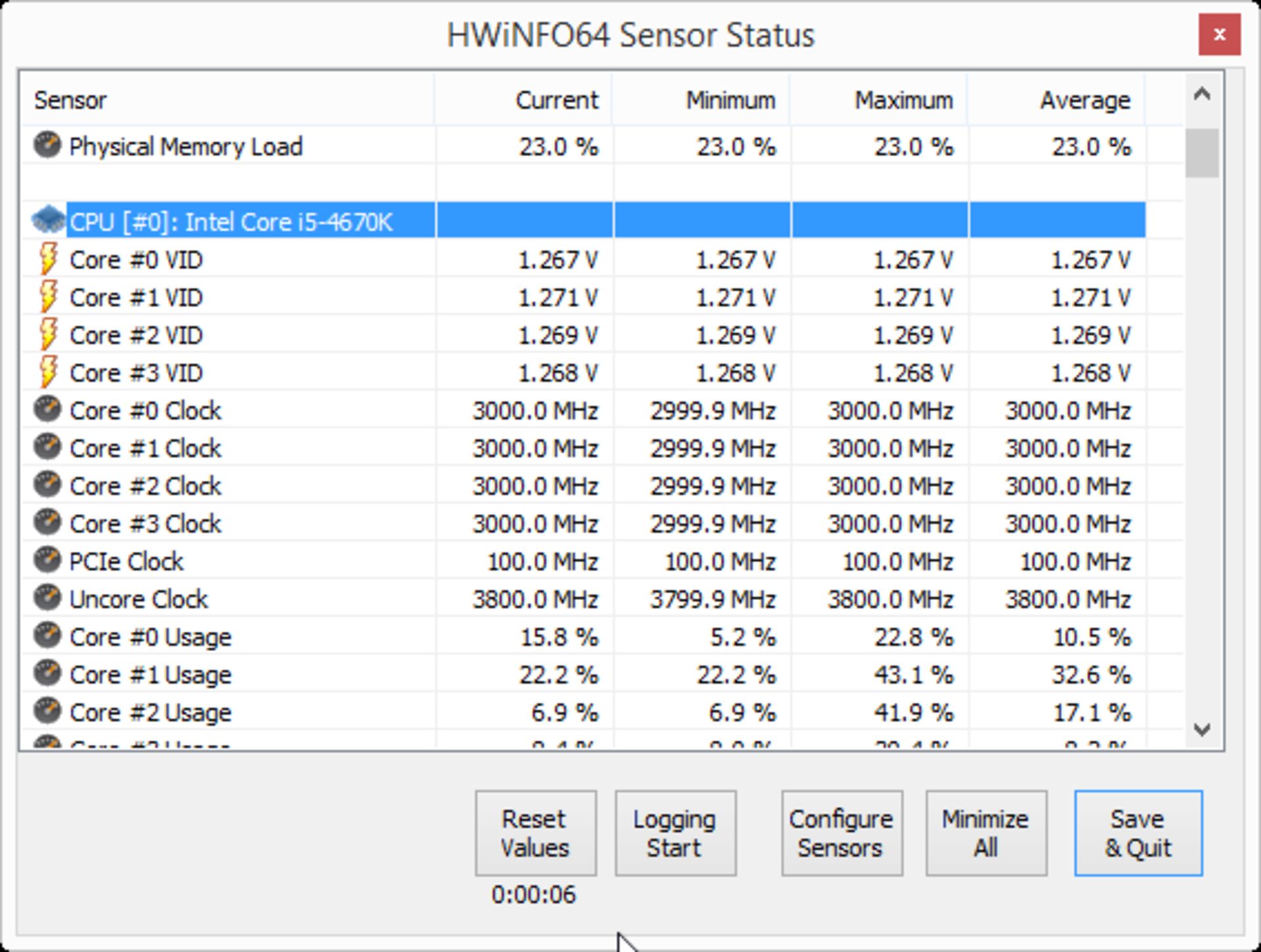
Task: Click the lightning bolt icon for Core #3 VID
Action: (x=48, y=372)
